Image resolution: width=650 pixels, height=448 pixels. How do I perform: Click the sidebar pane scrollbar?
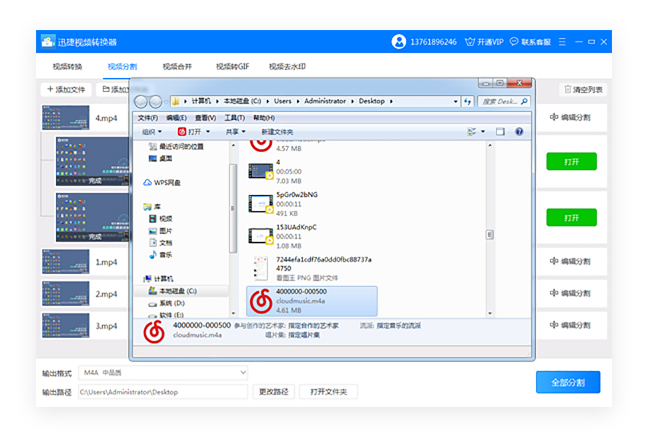coord(233,208)
